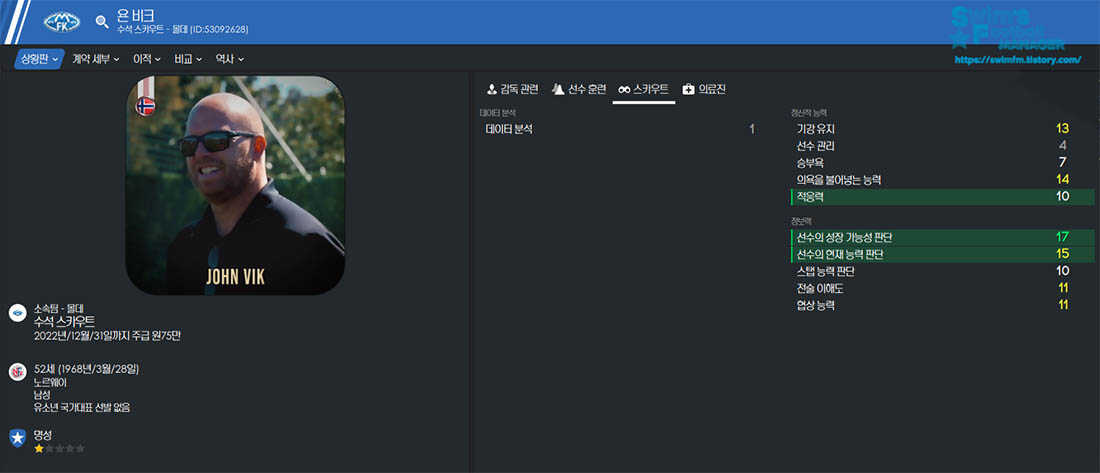Select the 승부욕 attribute row
The image size is (1100, 473).
941,163
